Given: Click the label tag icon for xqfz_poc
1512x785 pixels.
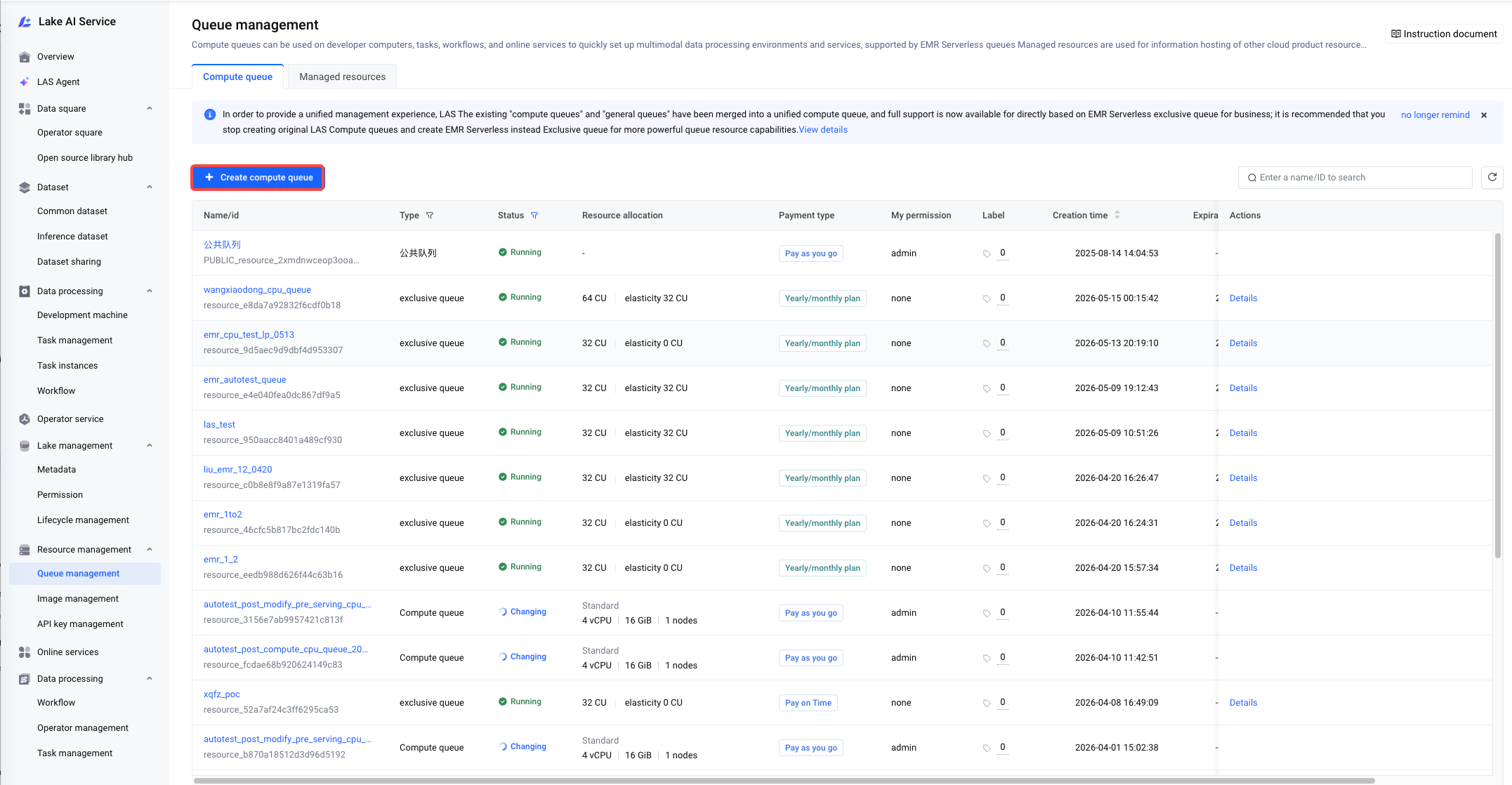Looking at the screenshot, I should pos(987,704).
